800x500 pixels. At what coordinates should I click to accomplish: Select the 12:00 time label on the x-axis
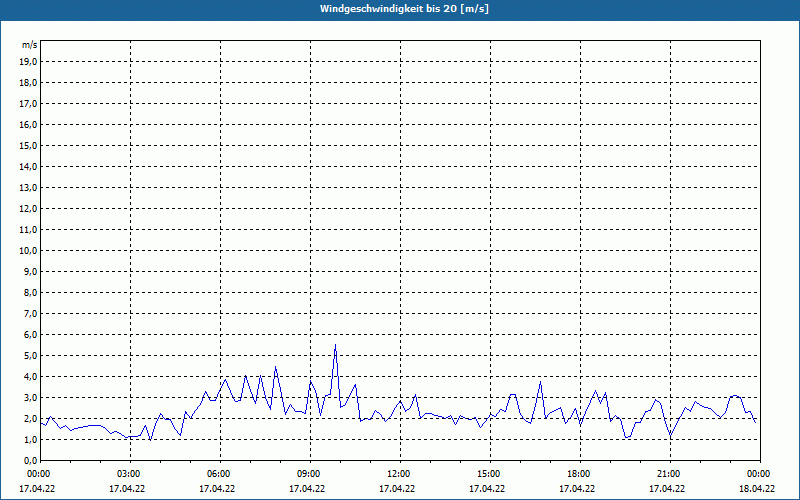[x=399, y=473]
